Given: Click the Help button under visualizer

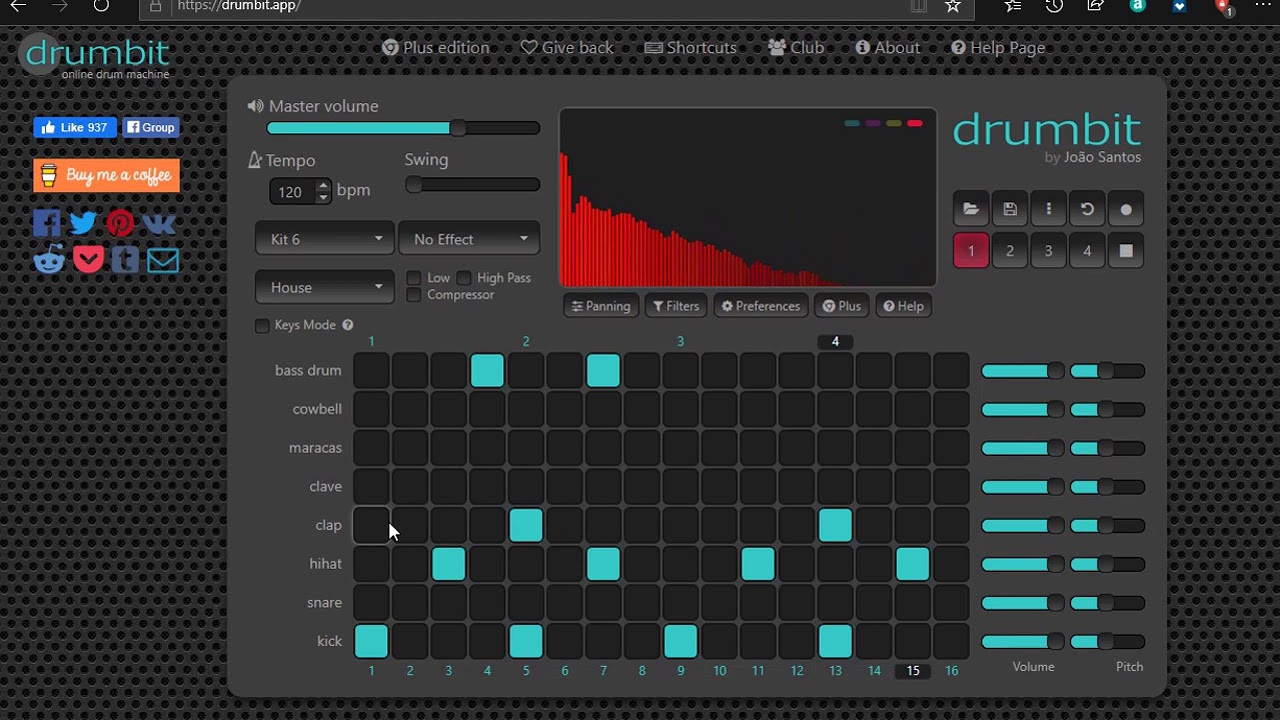Looking at the screenshot, I should (x=903, y=306).
